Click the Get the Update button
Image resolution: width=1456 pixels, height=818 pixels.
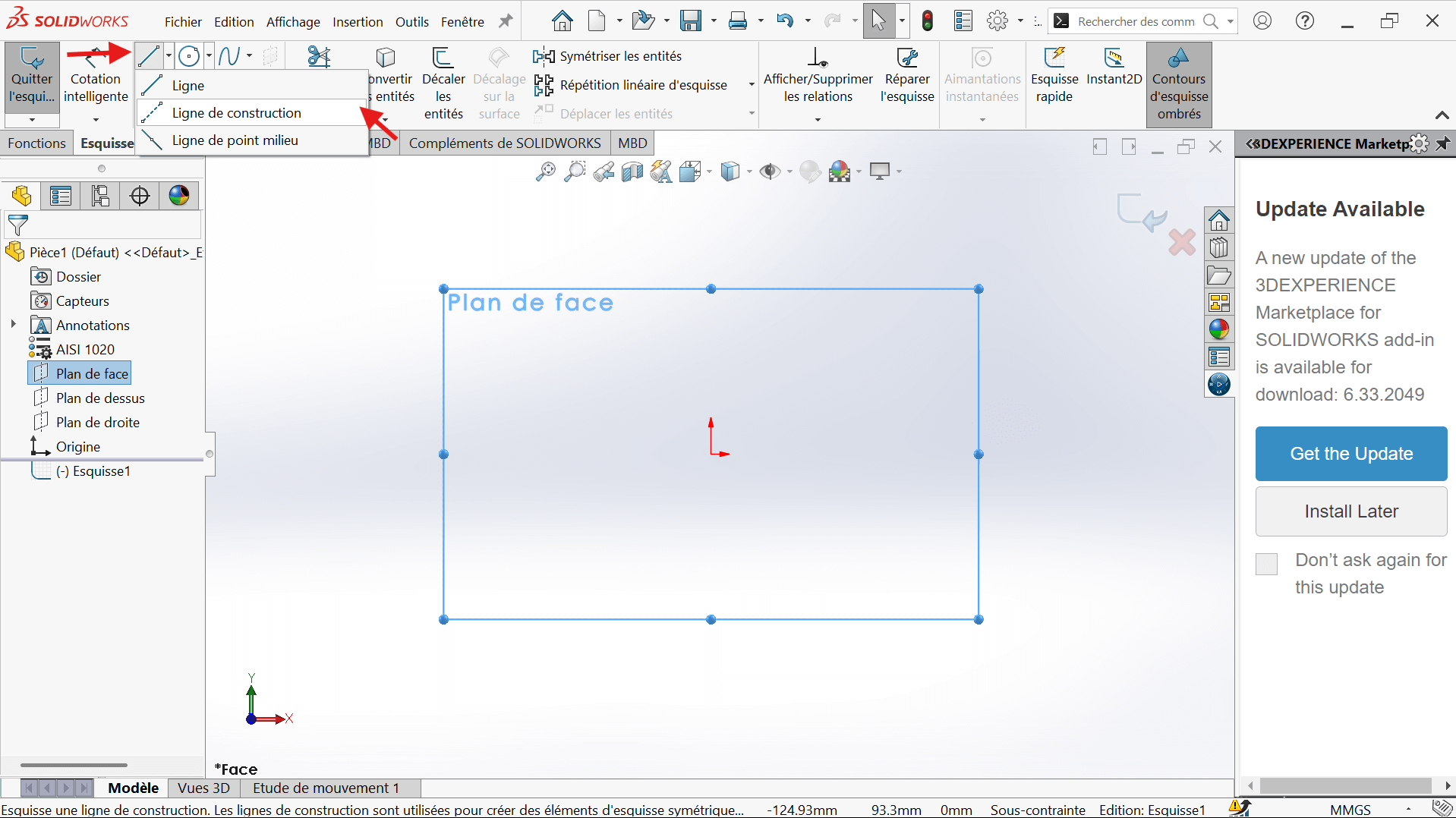(x=1350, y=454)
